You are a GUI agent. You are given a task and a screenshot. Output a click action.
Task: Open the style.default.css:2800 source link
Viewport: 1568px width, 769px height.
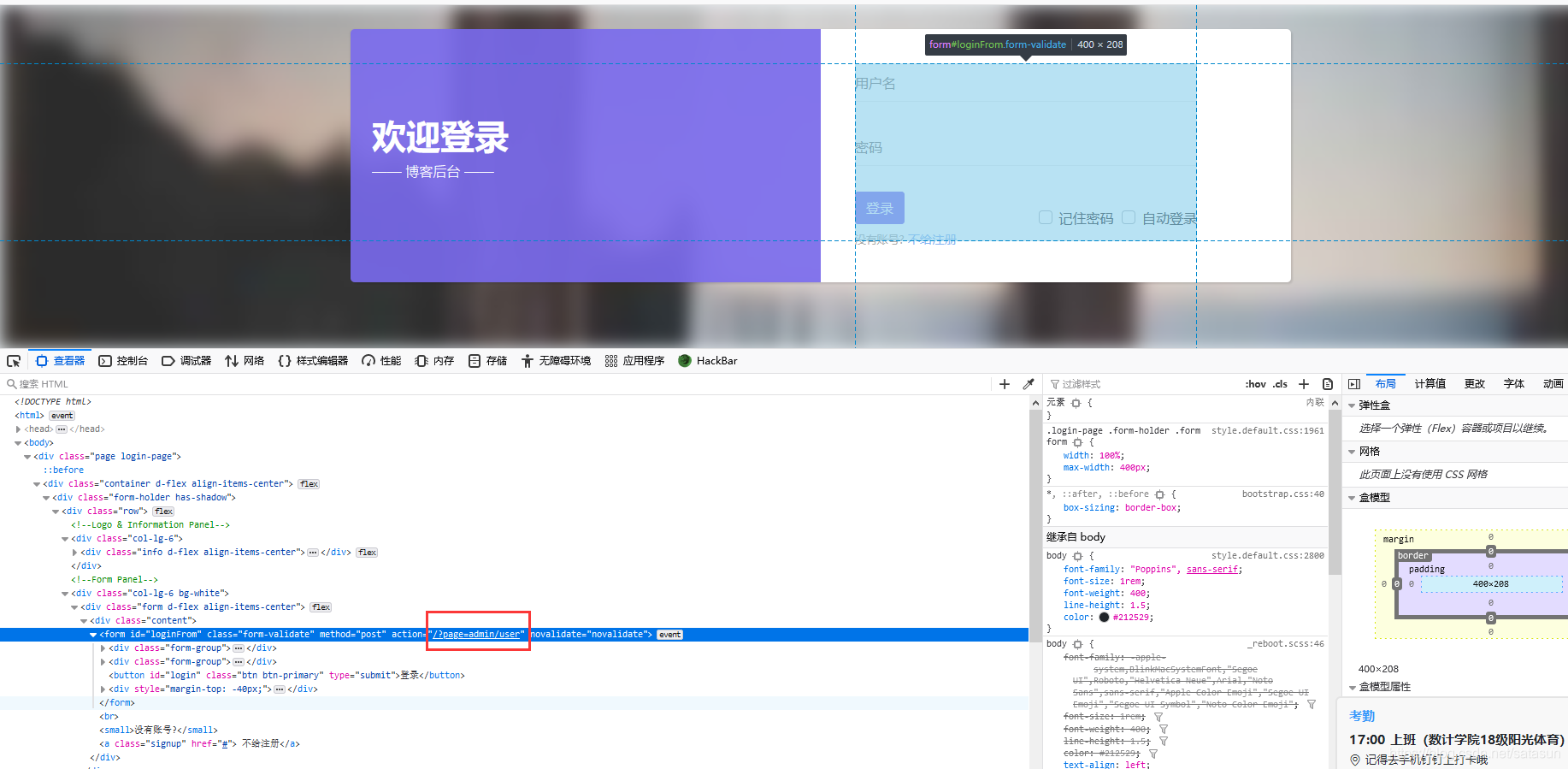pos(1267,556)
